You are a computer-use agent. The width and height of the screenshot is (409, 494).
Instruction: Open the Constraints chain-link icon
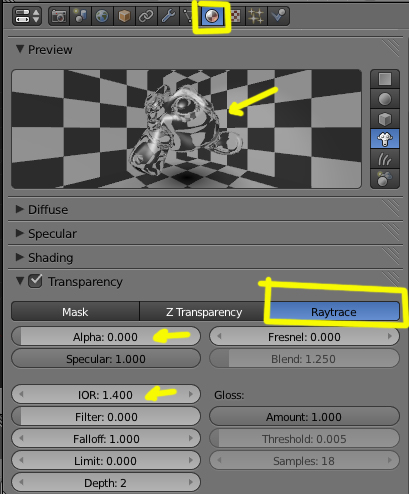pyautogui.click(x=146, y=16)
